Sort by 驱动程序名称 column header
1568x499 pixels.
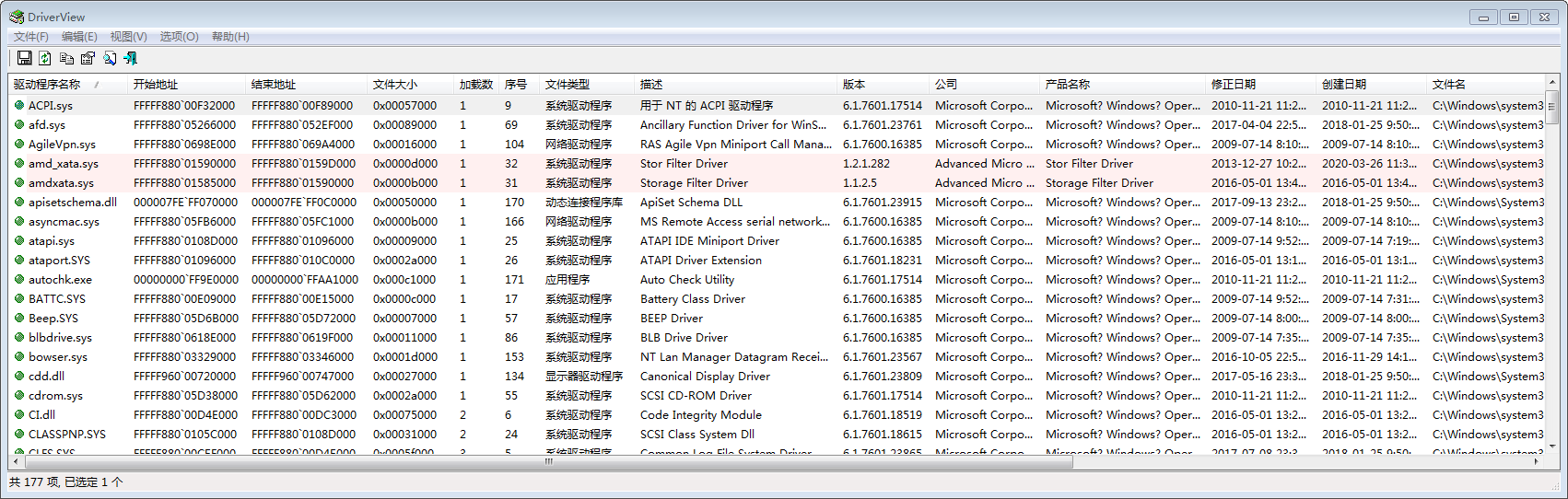(47, 84)
